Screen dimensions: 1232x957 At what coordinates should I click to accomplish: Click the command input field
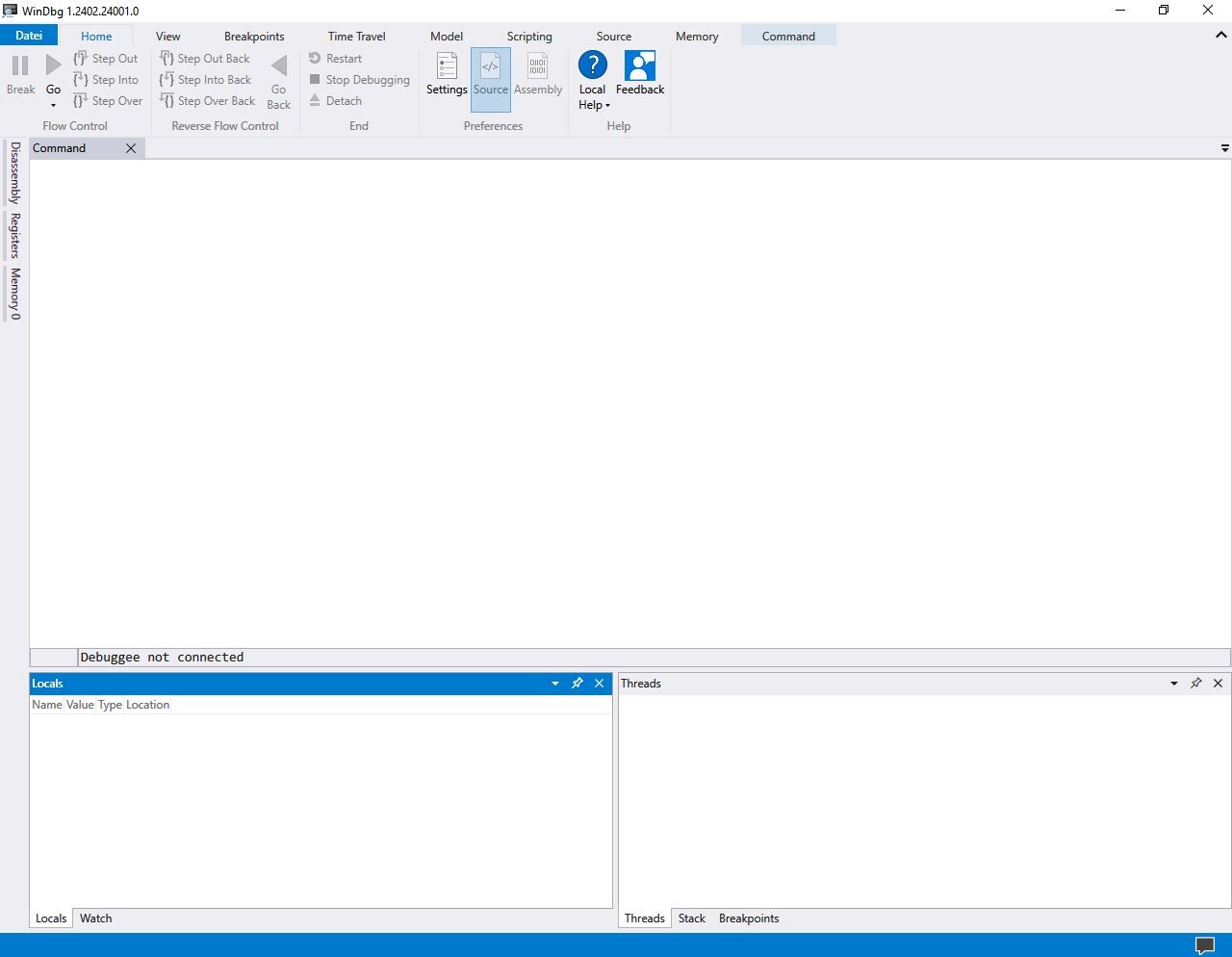point(654,658)
